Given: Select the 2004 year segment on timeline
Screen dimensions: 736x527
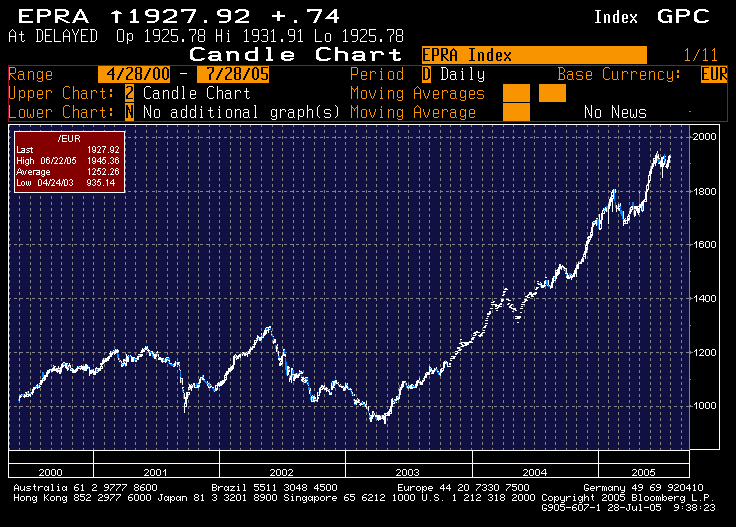Looking at the screenshot, I should tap(535, 471).
